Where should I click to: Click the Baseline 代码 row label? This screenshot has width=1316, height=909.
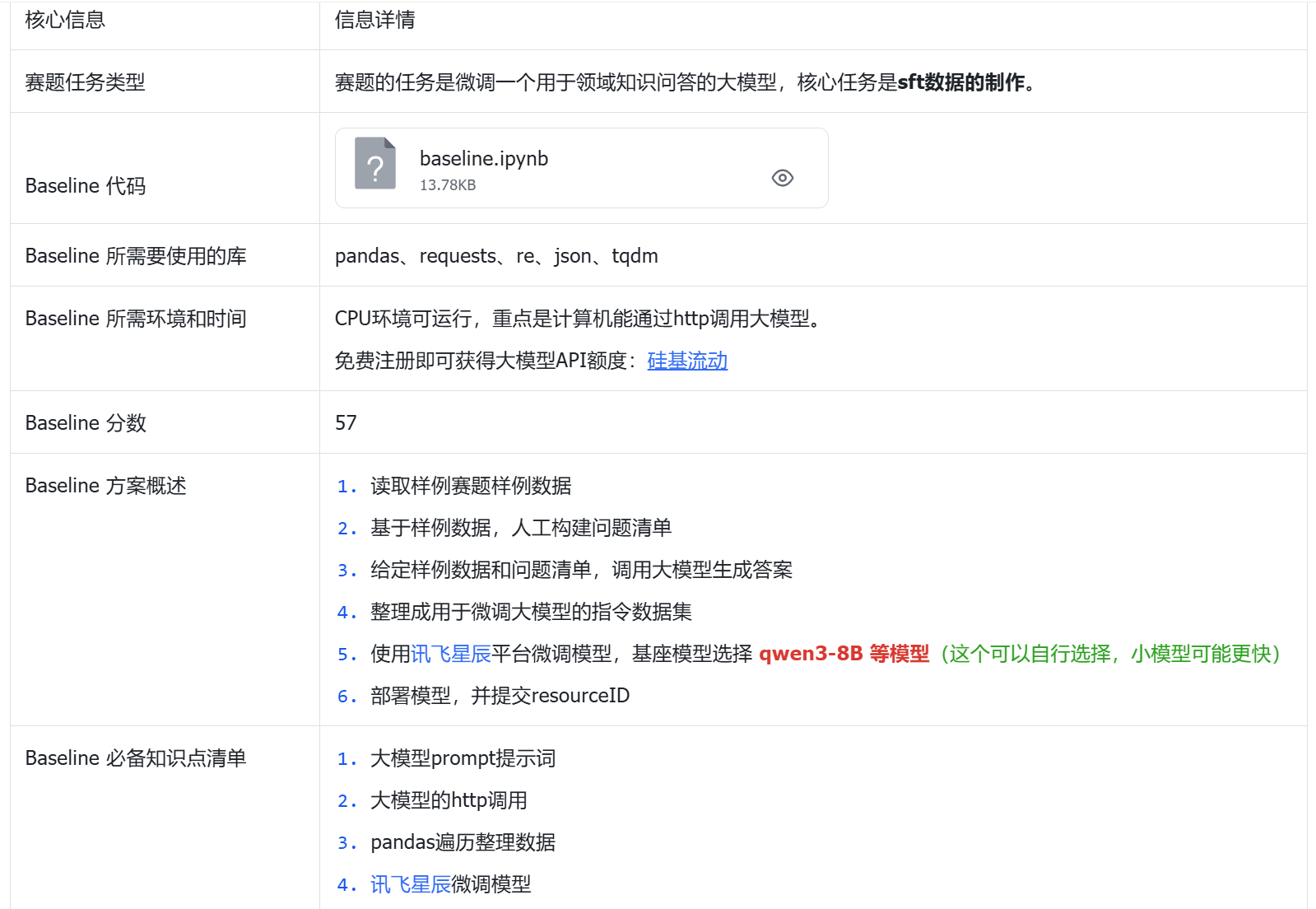tap(86, 186)
